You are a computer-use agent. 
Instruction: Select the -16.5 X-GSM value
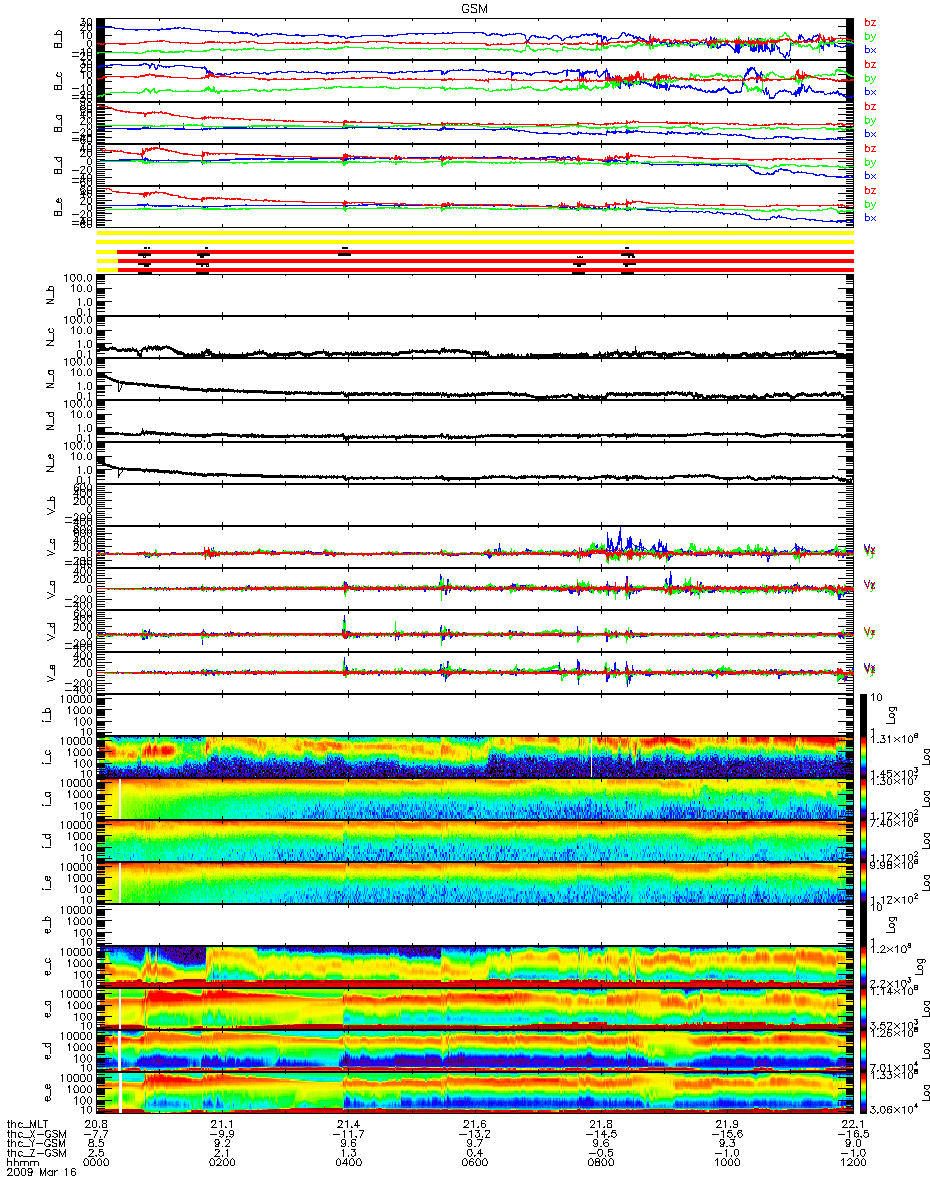(852, 1135)
